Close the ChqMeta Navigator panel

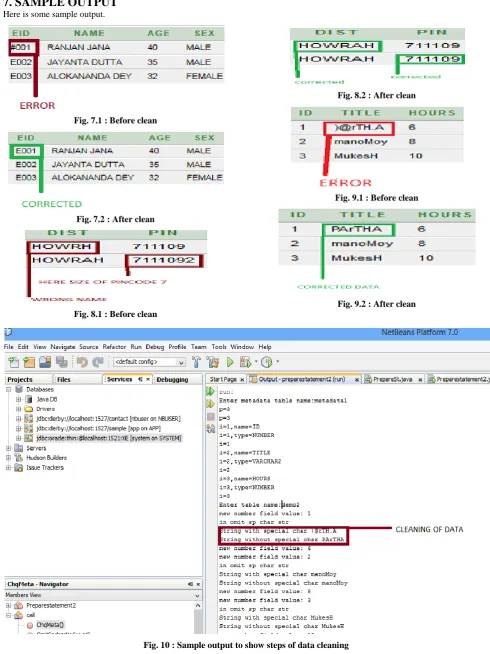(198, 584)
